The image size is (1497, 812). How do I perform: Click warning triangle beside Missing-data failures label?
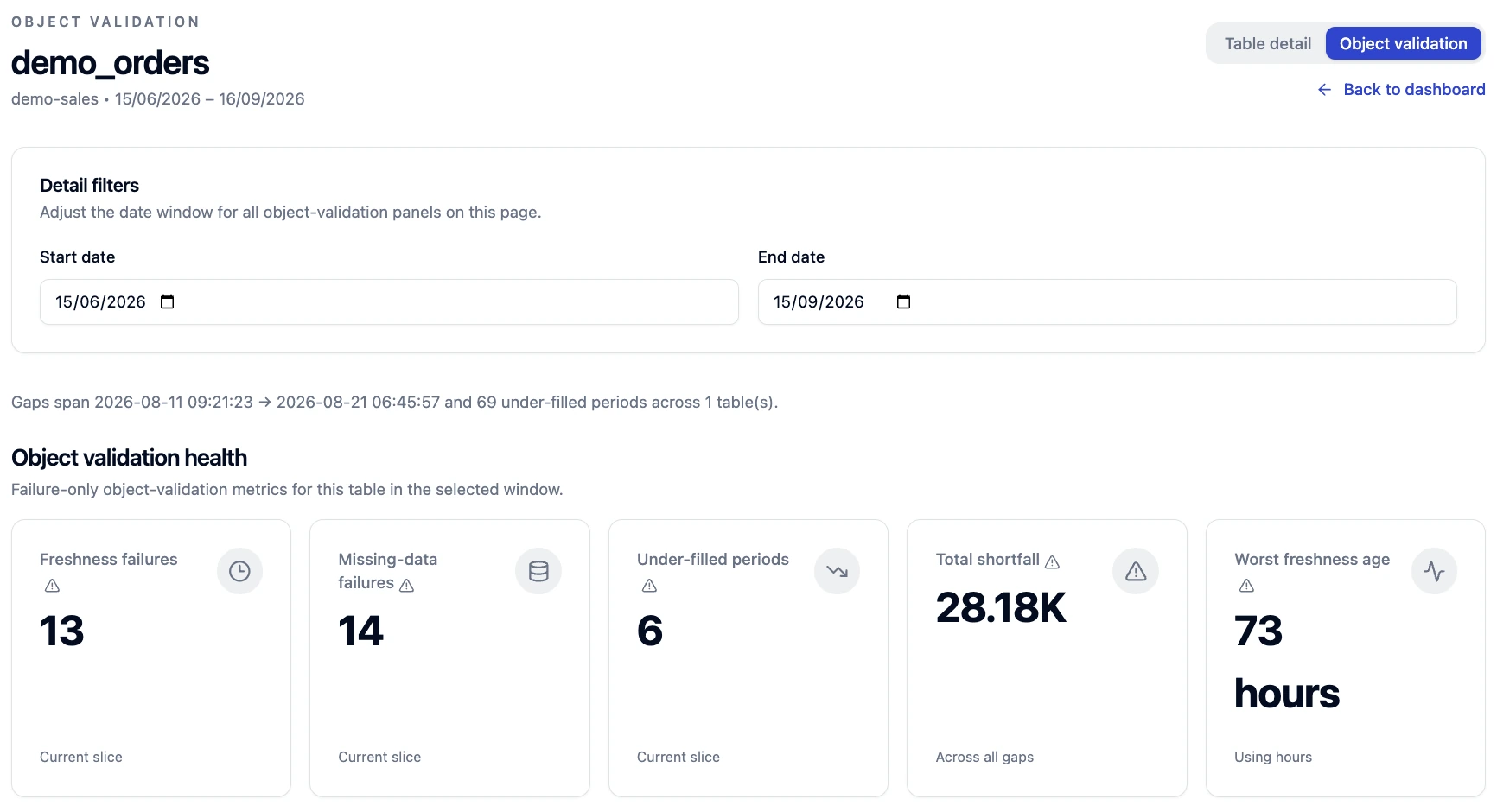coord(407,585)
